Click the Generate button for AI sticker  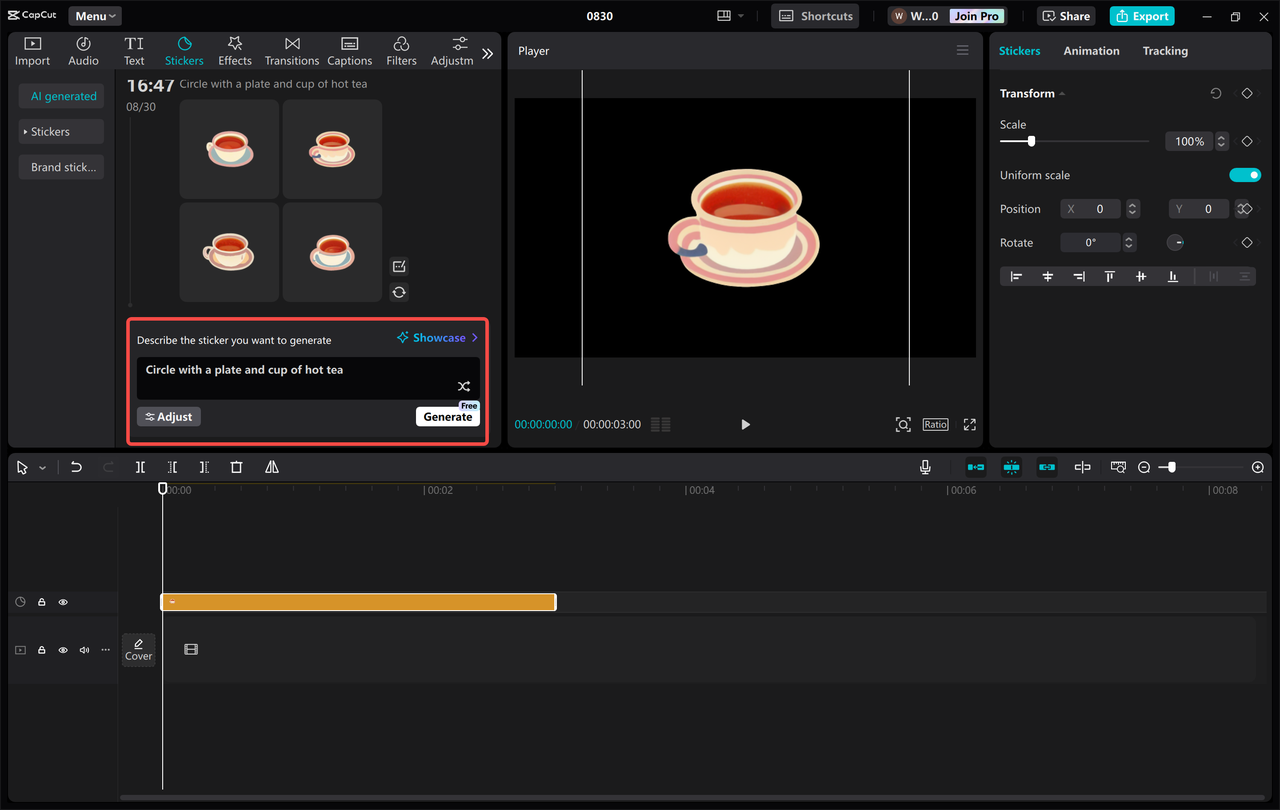pos(447,416)
